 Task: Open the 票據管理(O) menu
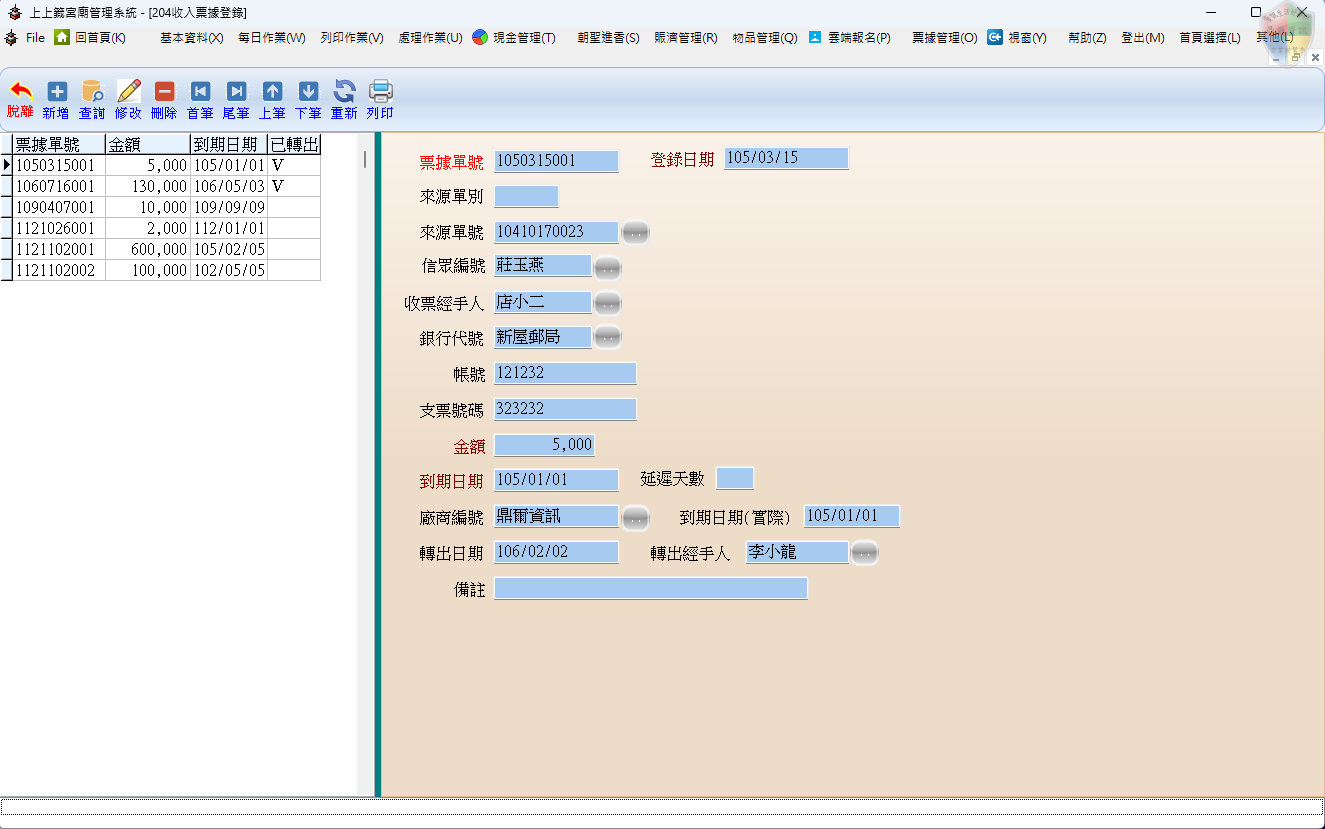[x=944, y=38]
